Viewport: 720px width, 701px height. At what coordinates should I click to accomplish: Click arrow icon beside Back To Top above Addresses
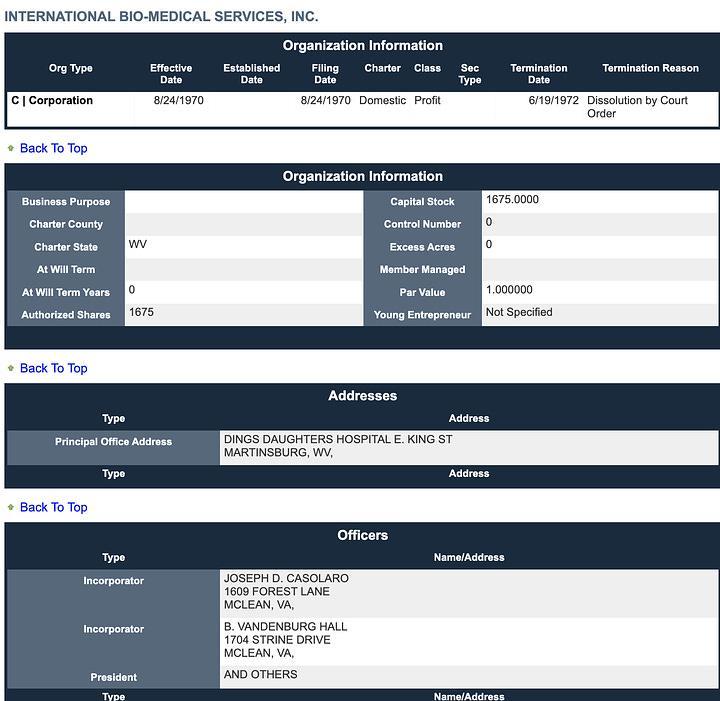click(x=11, y=368)
